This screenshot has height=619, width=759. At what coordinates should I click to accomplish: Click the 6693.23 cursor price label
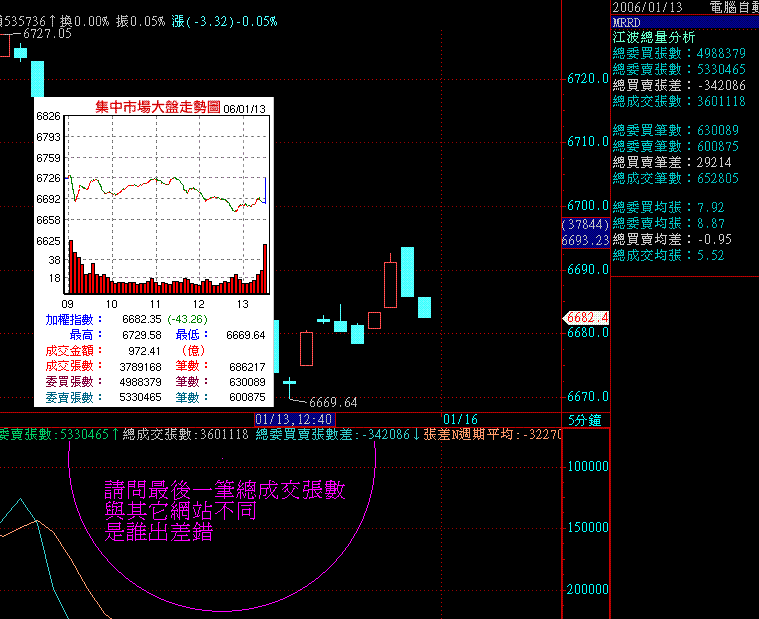(x=585, y=240)
